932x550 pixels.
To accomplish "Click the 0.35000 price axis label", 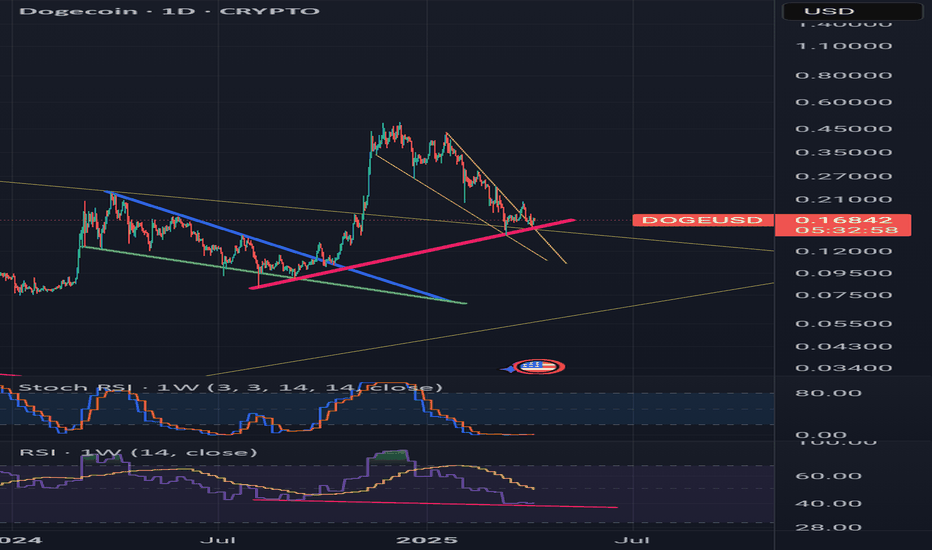I will click(843, 152).
